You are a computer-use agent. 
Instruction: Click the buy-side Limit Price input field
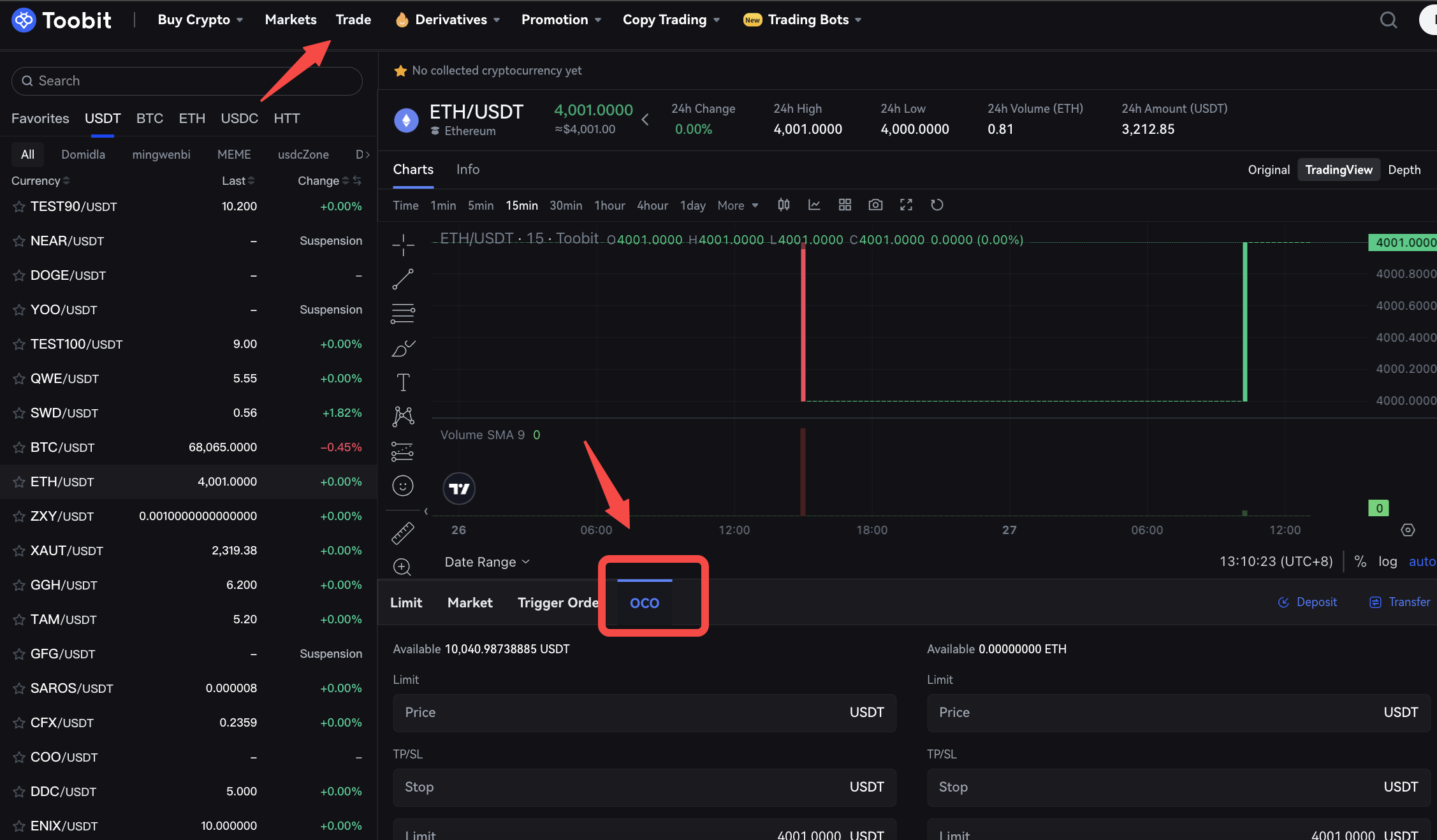(625, 713)
